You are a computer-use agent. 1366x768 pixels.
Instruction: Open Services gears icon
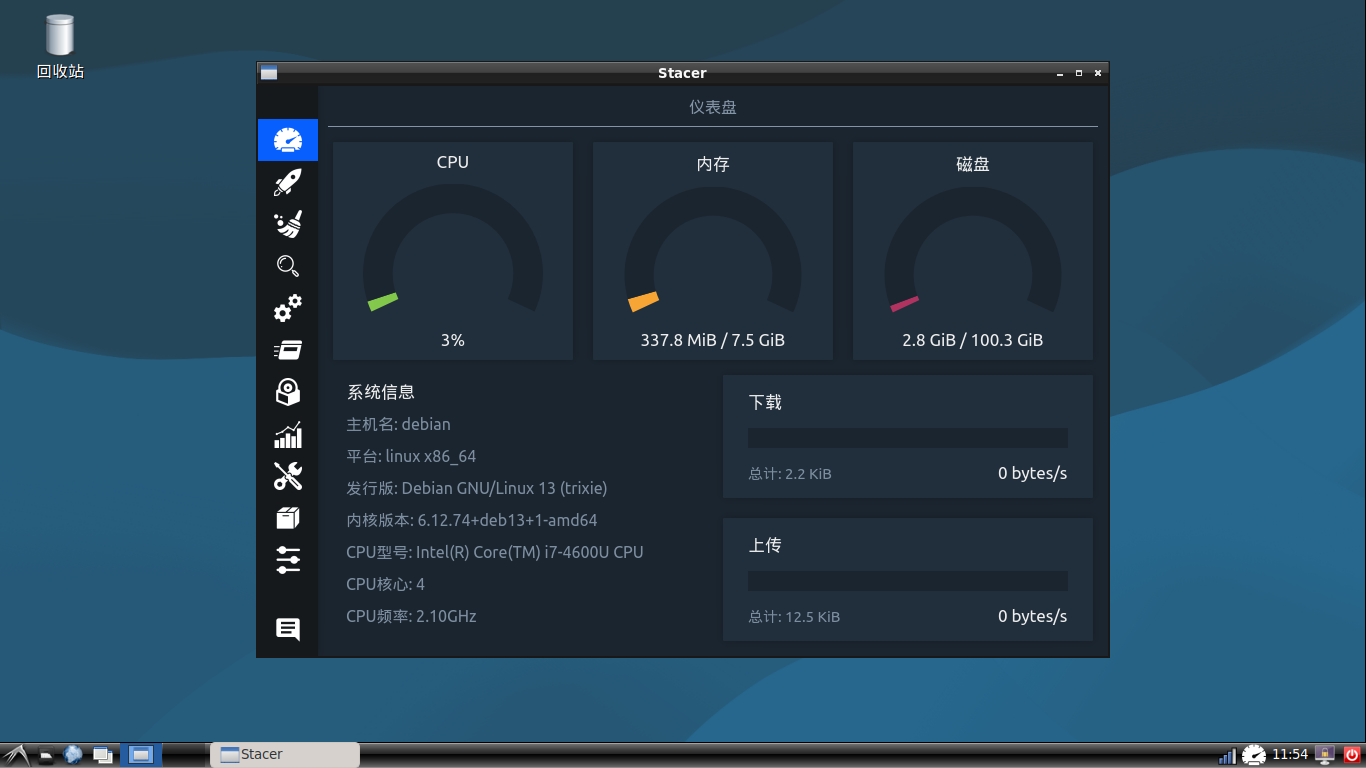click(288, 308)
